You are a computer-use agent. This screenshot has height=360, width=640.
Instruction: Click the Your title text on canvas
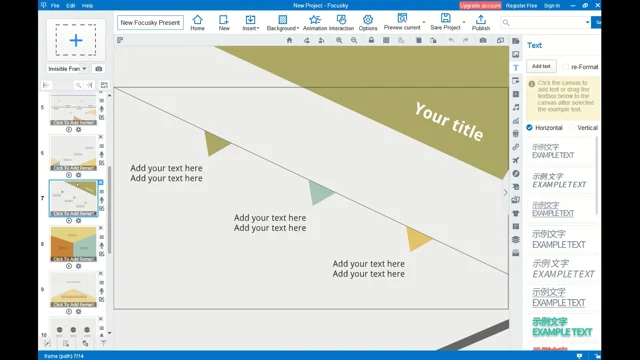click(449, 121)
